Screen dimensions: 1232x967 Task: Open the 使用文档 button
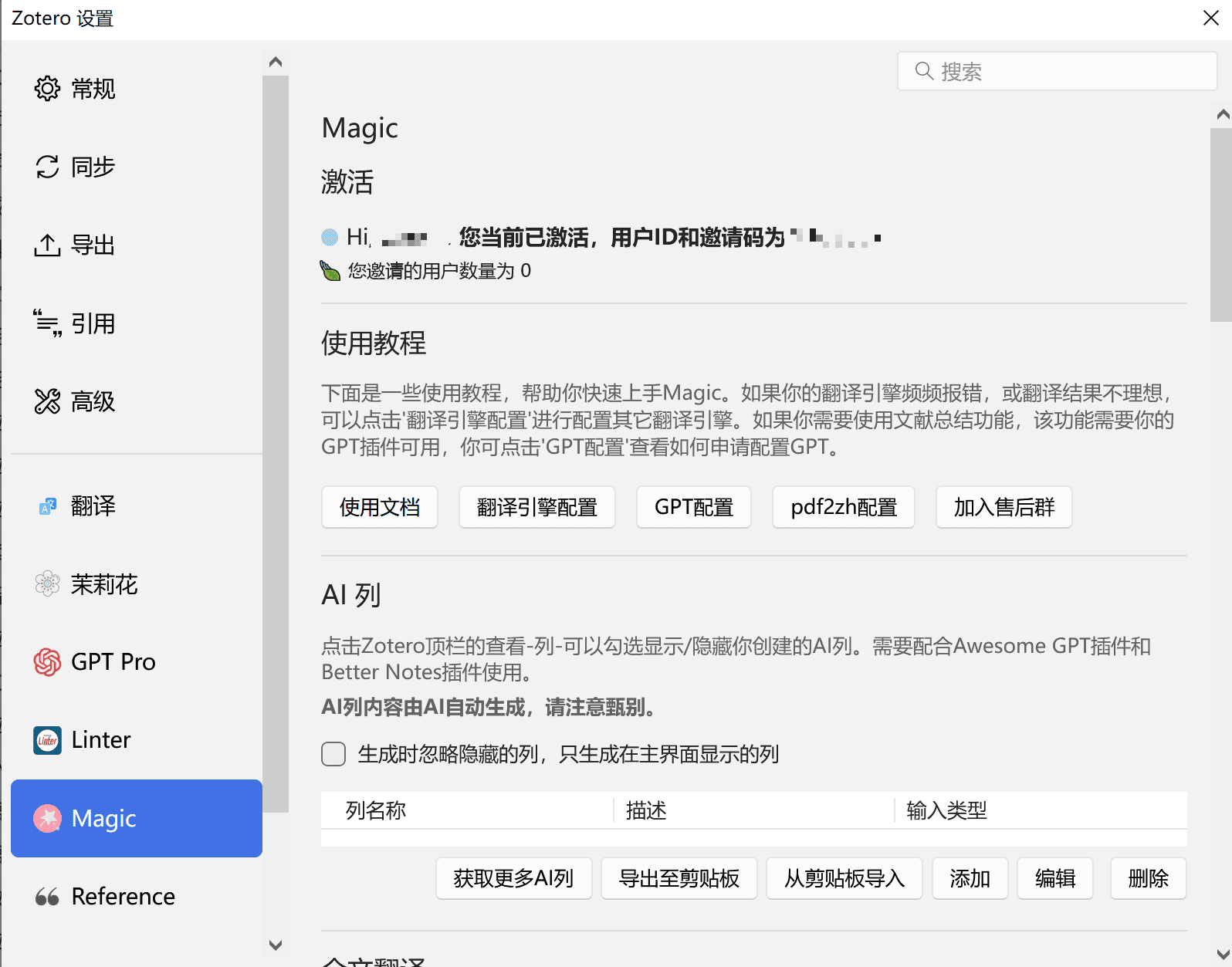click(x=380, y=507)
